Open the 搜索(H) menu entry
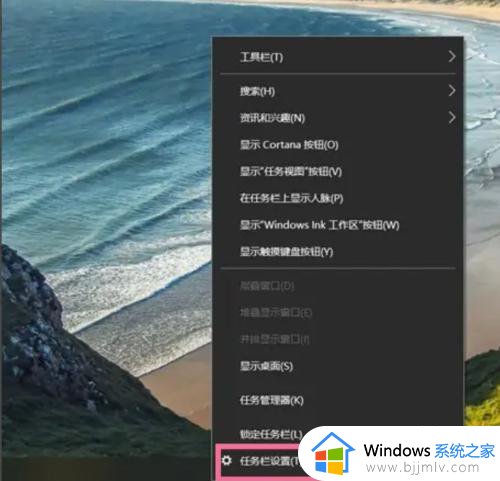 (338, 91)
